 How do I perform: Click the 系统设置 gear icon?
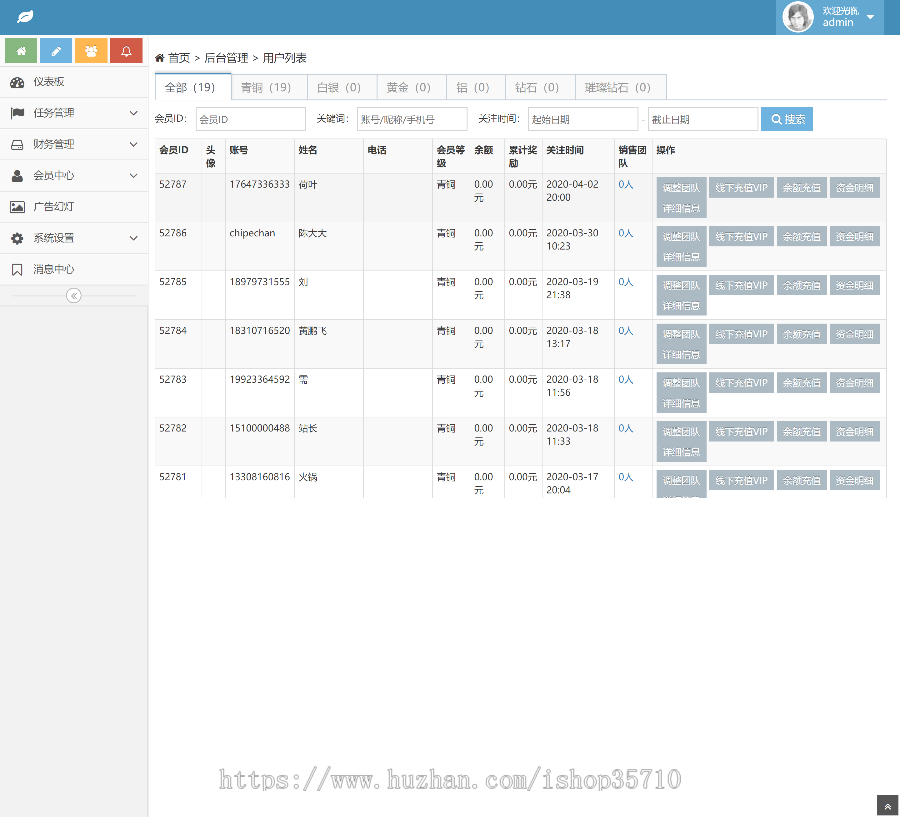(17, 238)
